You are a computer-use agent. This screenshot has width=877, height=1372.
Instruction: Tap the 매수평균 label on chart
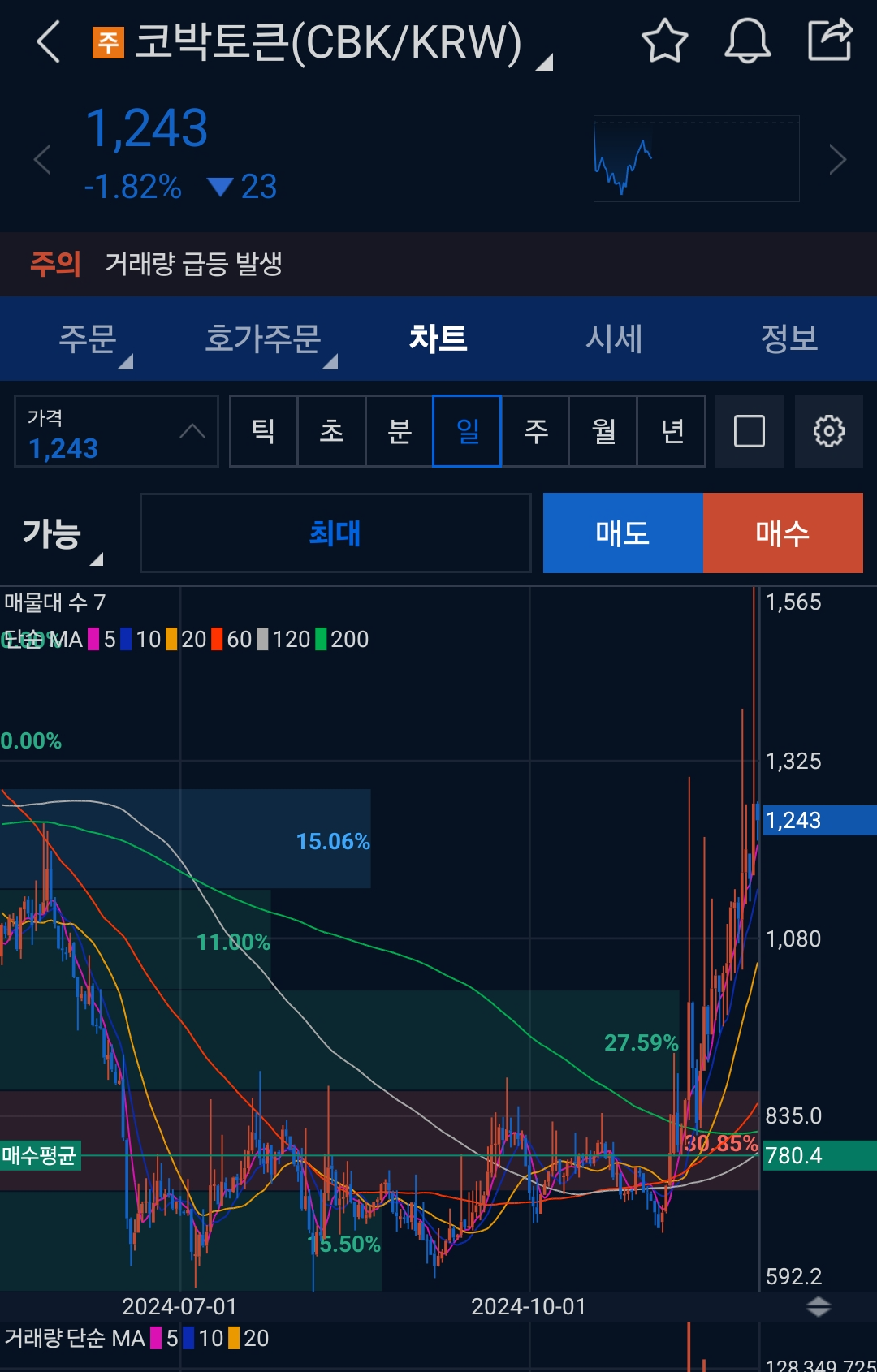pyautogui.click(x=39, y=1155)
